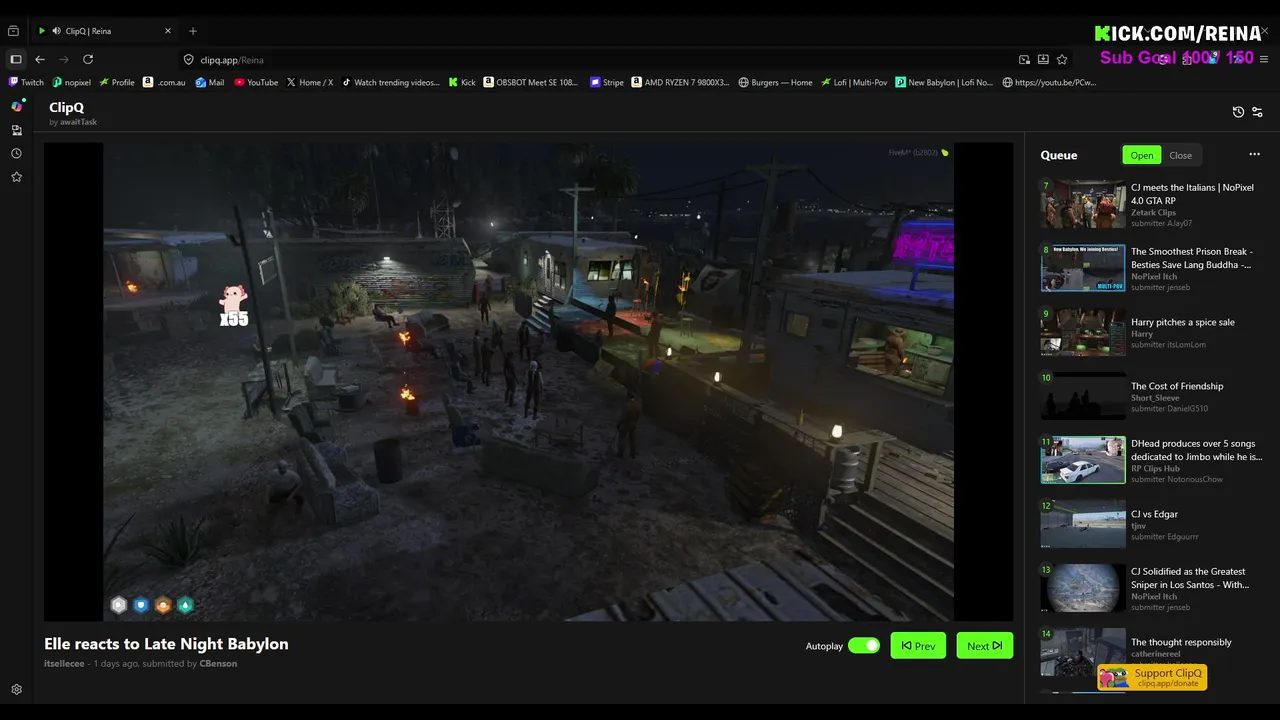Skip to next clip with Next
This screenshot has width=1280, height=720.
985,646
